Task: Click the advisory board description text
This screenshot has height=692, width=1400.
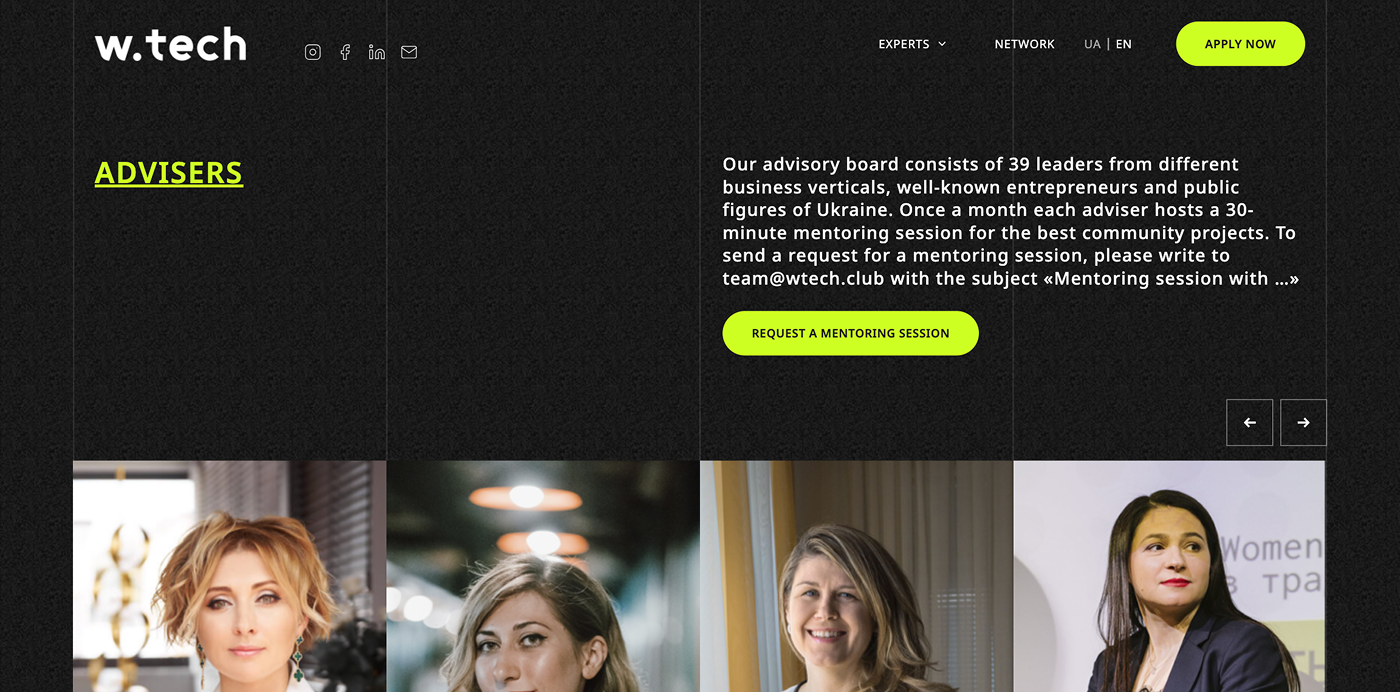Action: pyautogui.click(x=1011, y=221)
